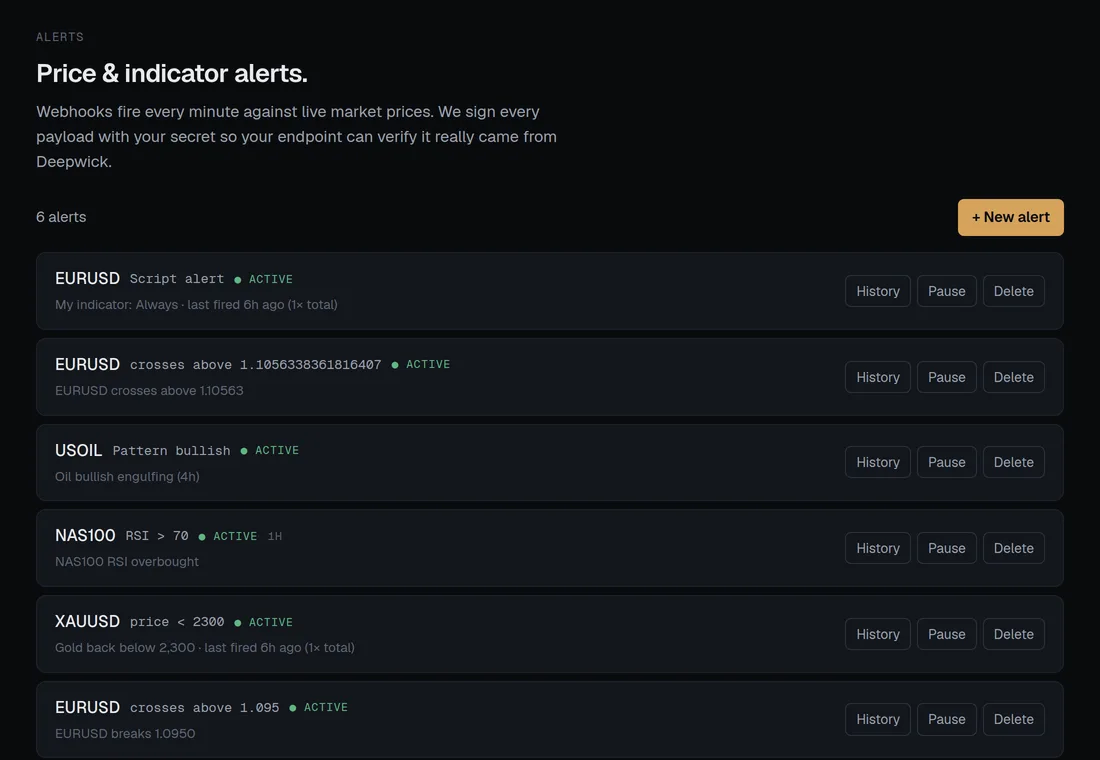The width and height of the screenshot is (1100, 760).
Task: Delete the EURUSD Script alert
Action: click(1014, 291)
